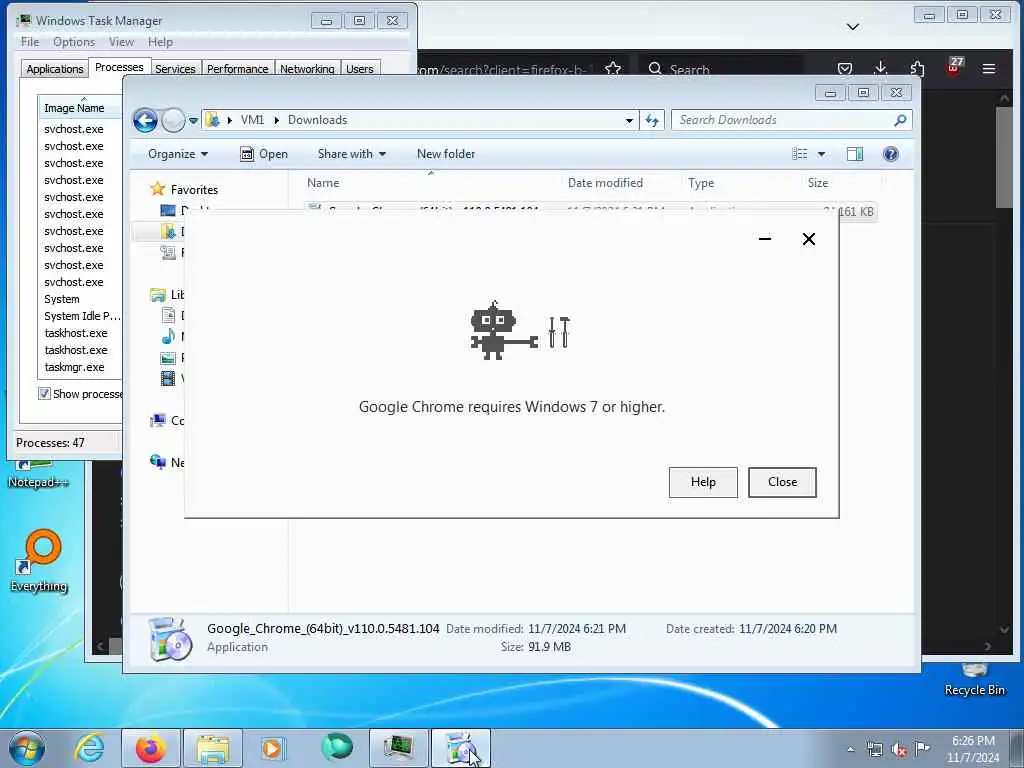This screenshot has height=768, width=1024.
Task: Toggle Show processes from all users checkbox
Action: (x=44, y=394)
